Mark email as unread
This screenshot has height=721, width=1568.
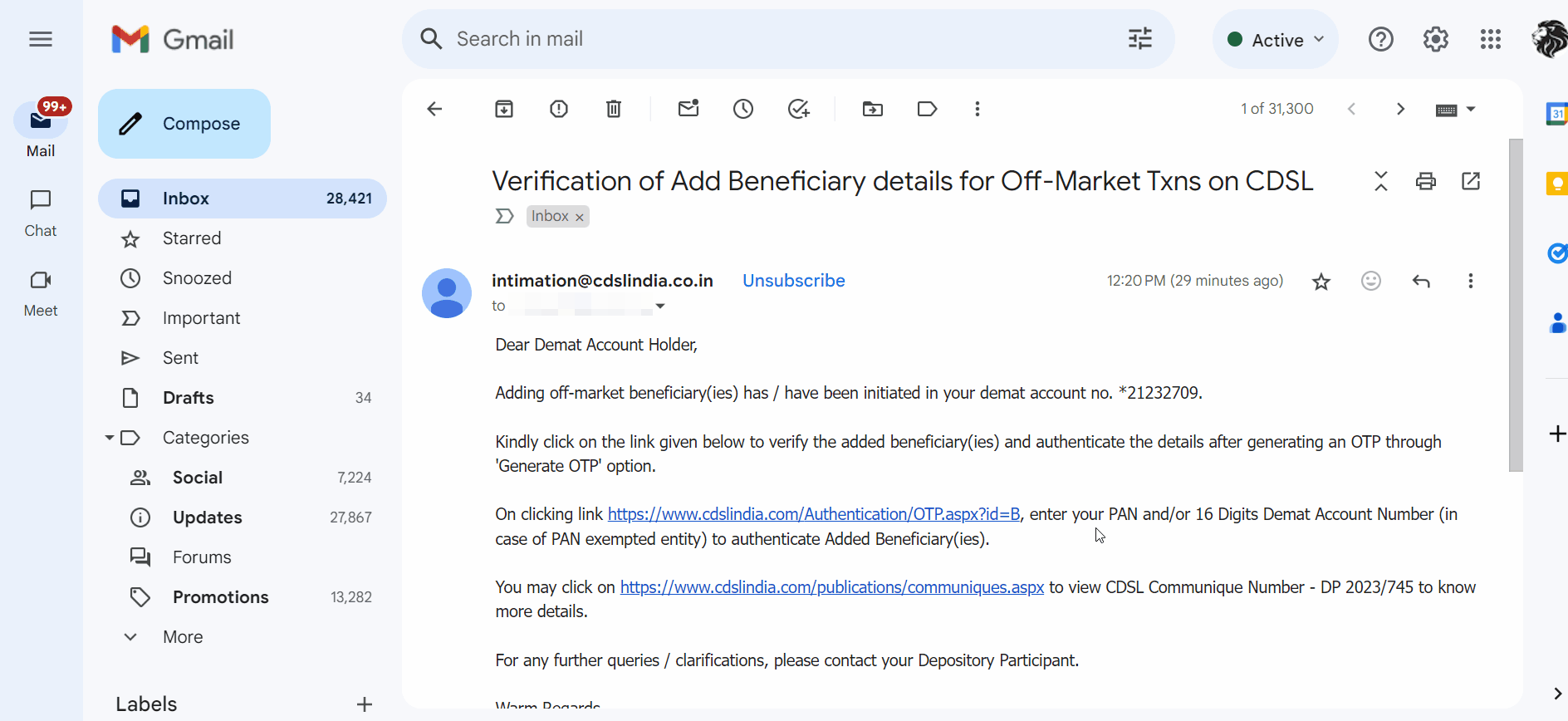point(688,109)
